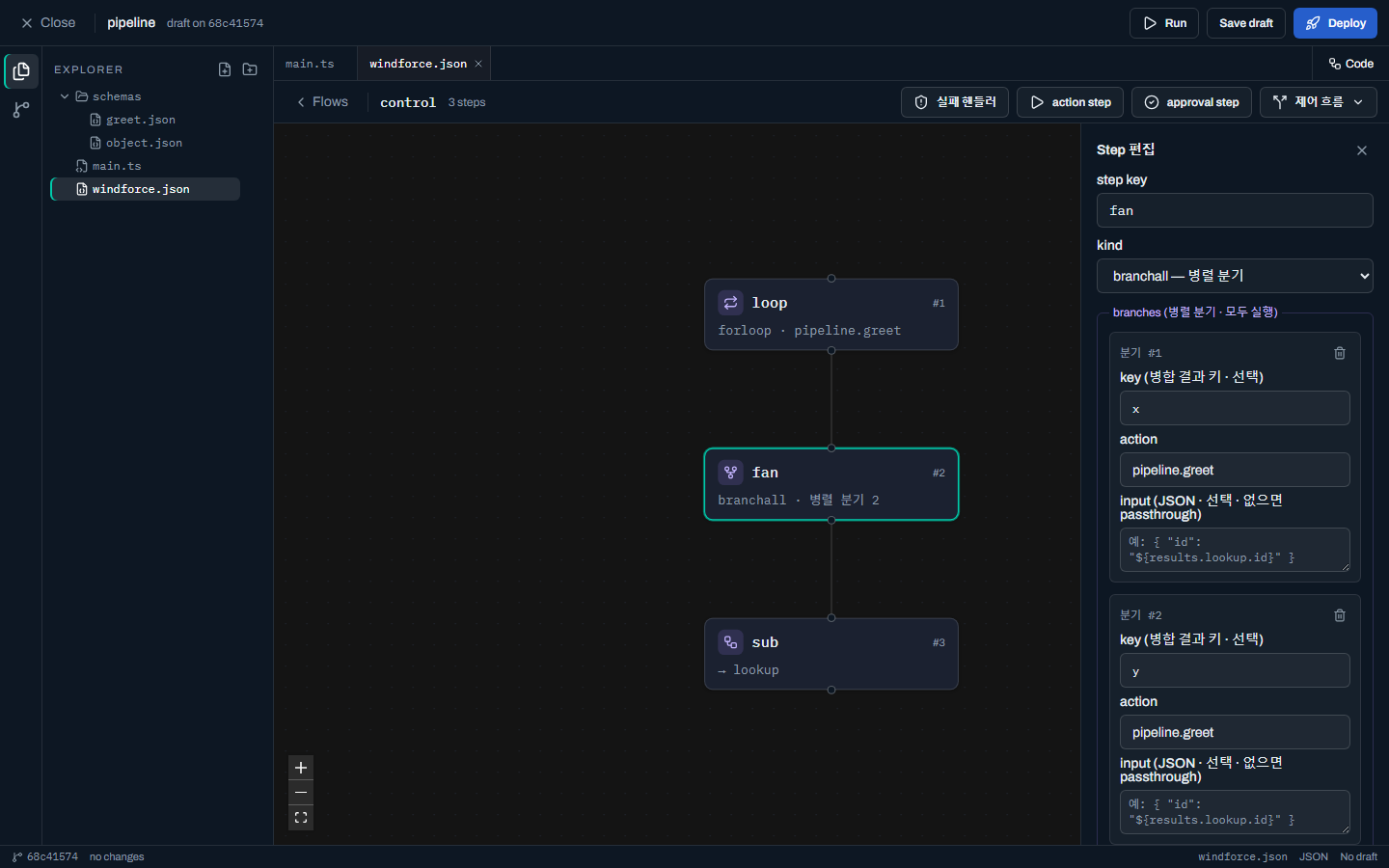
Task: Click the new folder icon in Explorer
Action: (x=250, y=69)
